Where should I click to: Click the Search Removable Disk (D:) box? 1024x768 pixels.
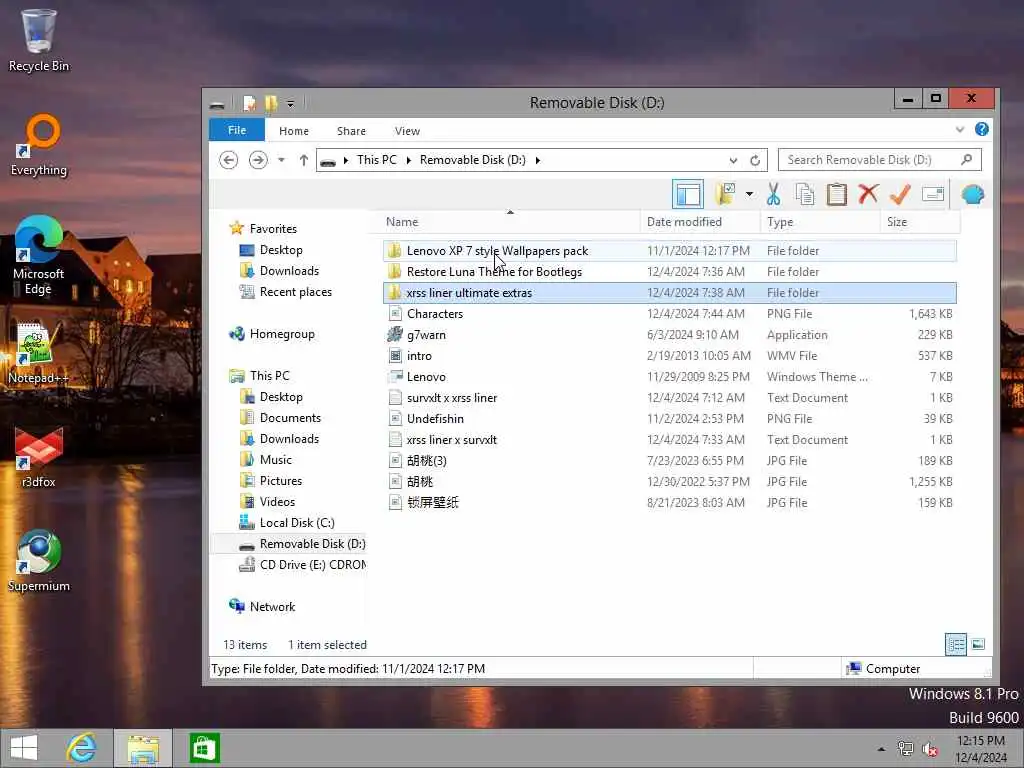tap(879, 160)
